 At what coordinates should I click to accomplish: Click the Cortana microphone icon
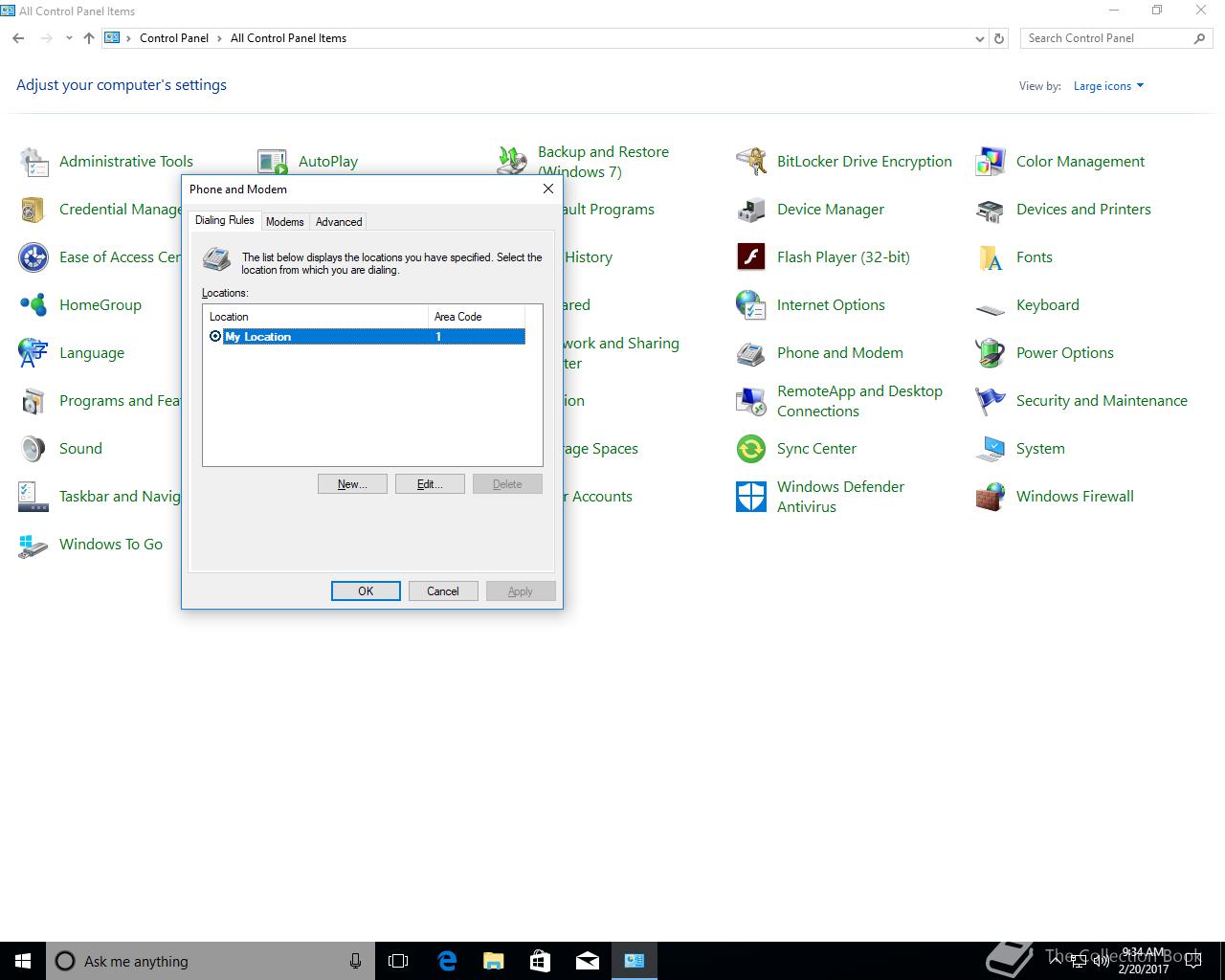pyautogui.click(x=355, y=961)
